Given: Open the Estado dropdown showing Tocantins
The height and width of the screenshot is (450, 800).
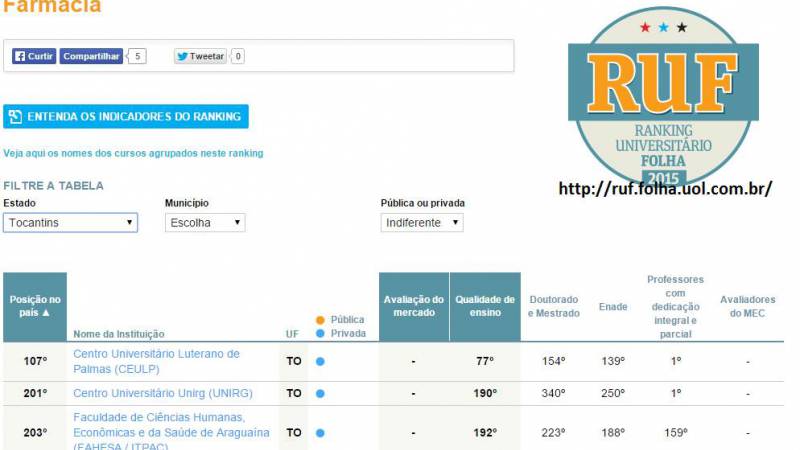Looking at the screenshot, I should [70, 223].
